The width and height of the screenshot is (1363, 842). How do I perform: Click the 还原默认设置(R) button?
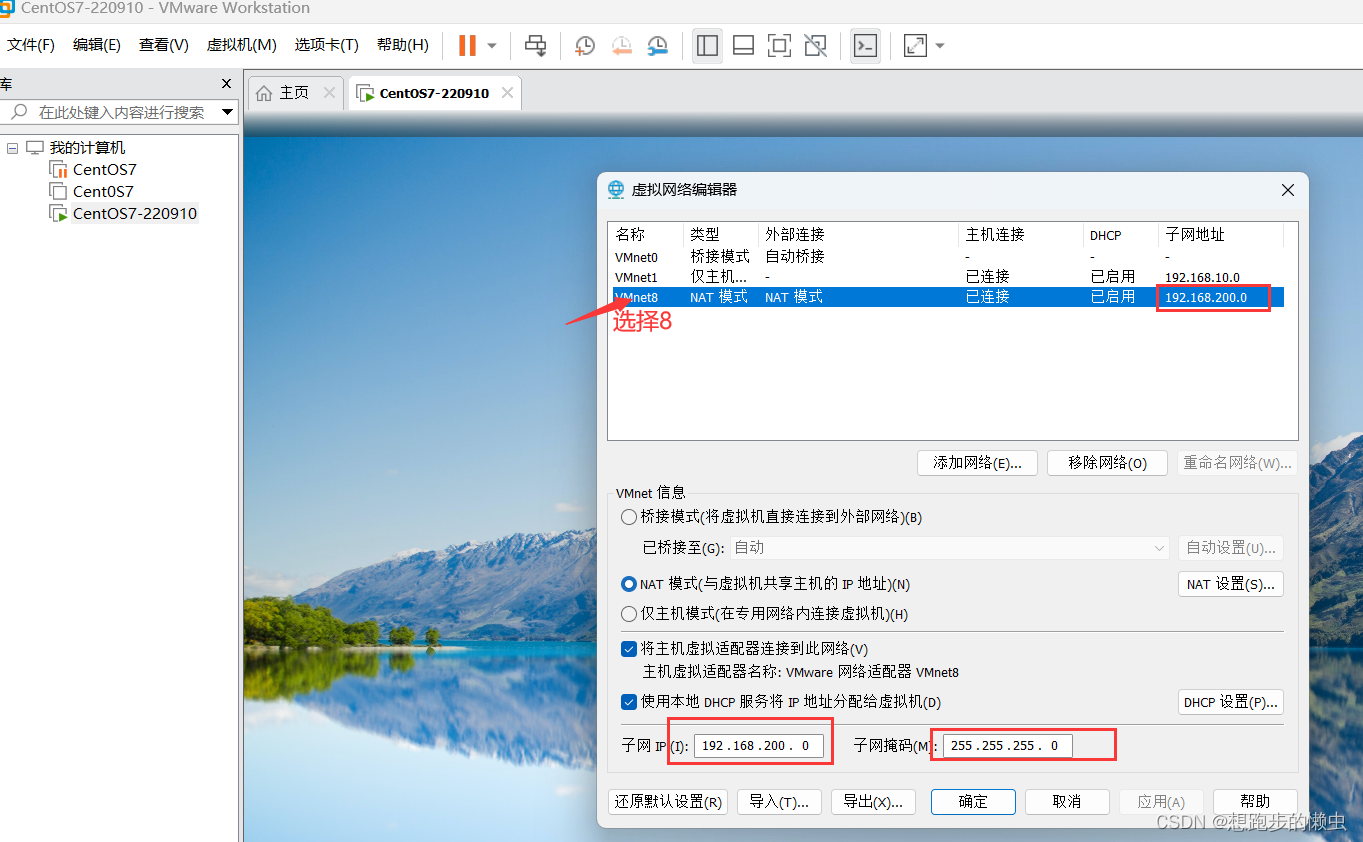click(667, 802)
